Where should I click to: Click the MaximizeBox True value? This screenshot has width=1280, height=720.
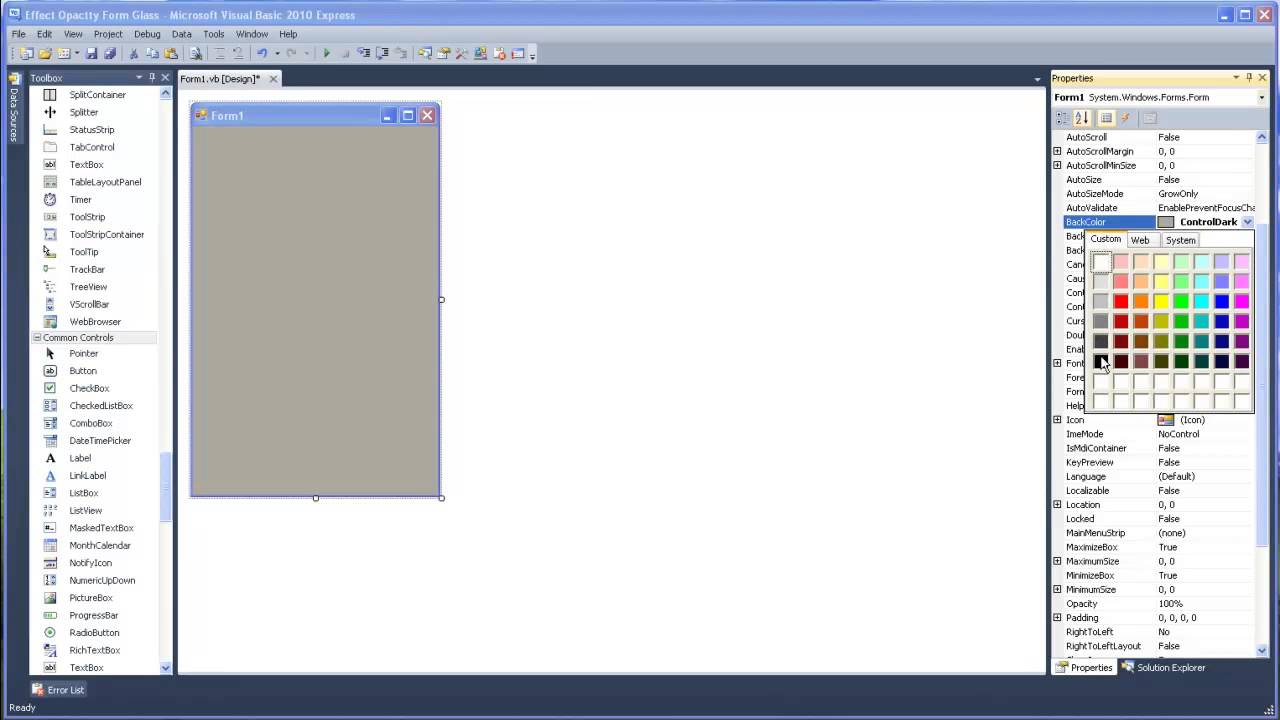pos(1205,547)
